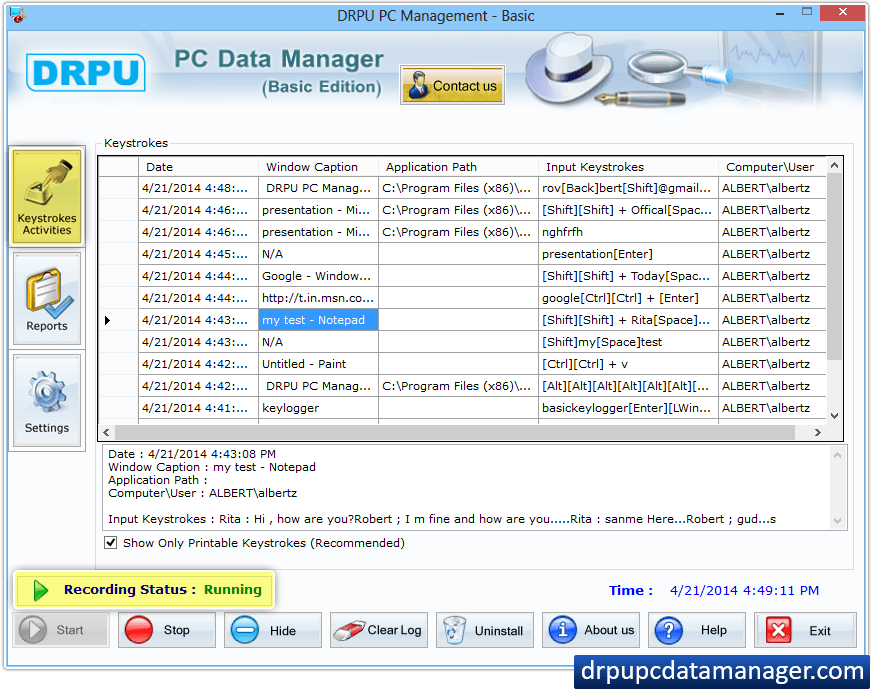This screenshot has width=871, height=690.
Task: Click right arrow of horizontal scrollbar
Action: point(818,432)
